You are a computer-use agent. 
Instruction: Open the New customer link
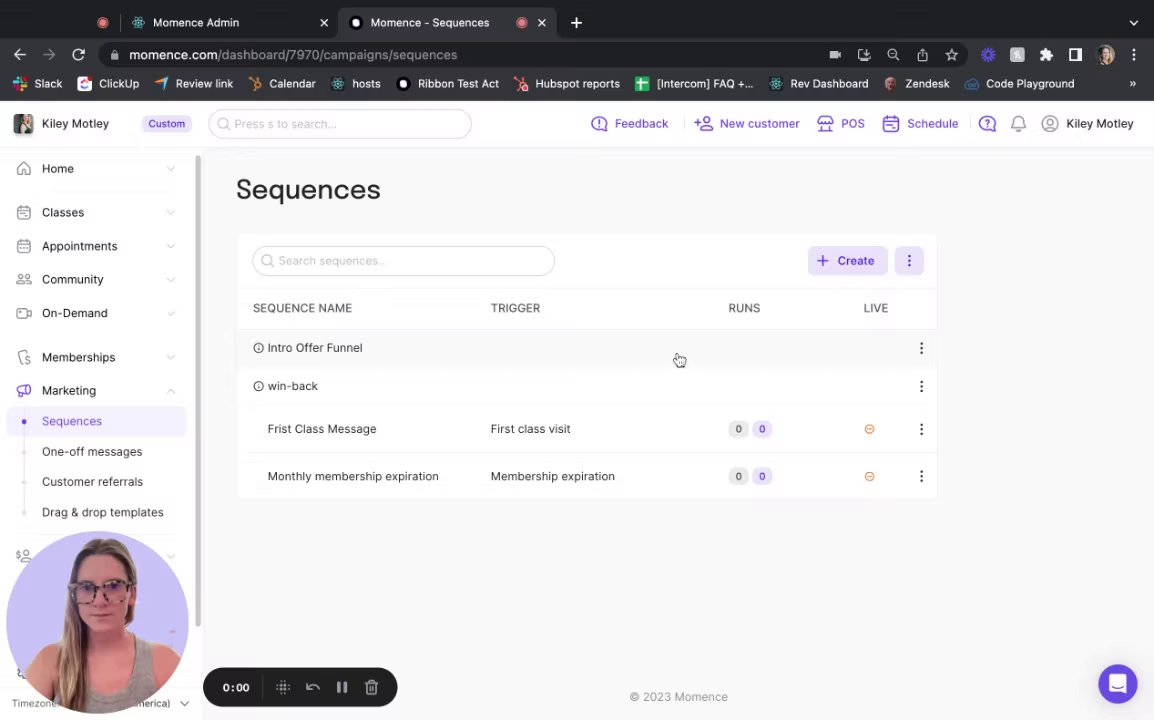pyautogui.click(x=747, y=124)
